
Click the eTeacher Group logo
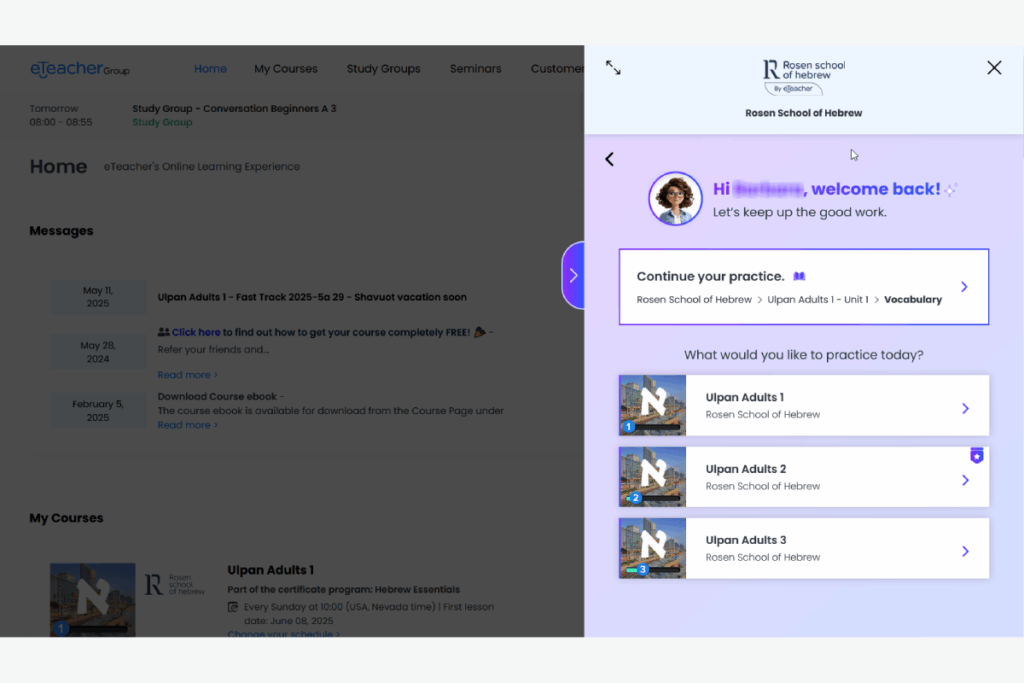80,69
